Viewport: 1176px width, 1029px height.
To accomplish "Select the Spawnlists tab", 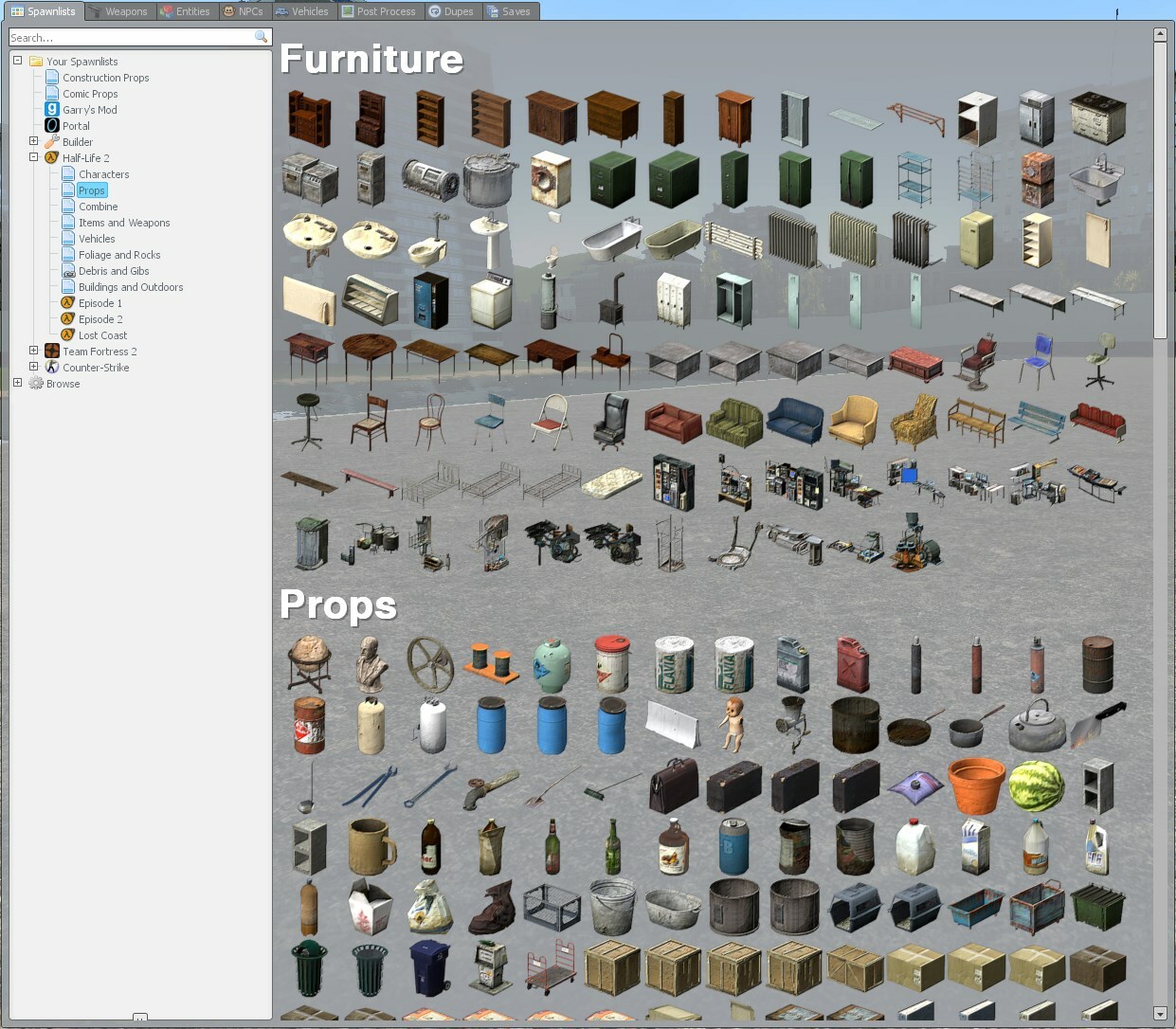I will coord(44,11).
